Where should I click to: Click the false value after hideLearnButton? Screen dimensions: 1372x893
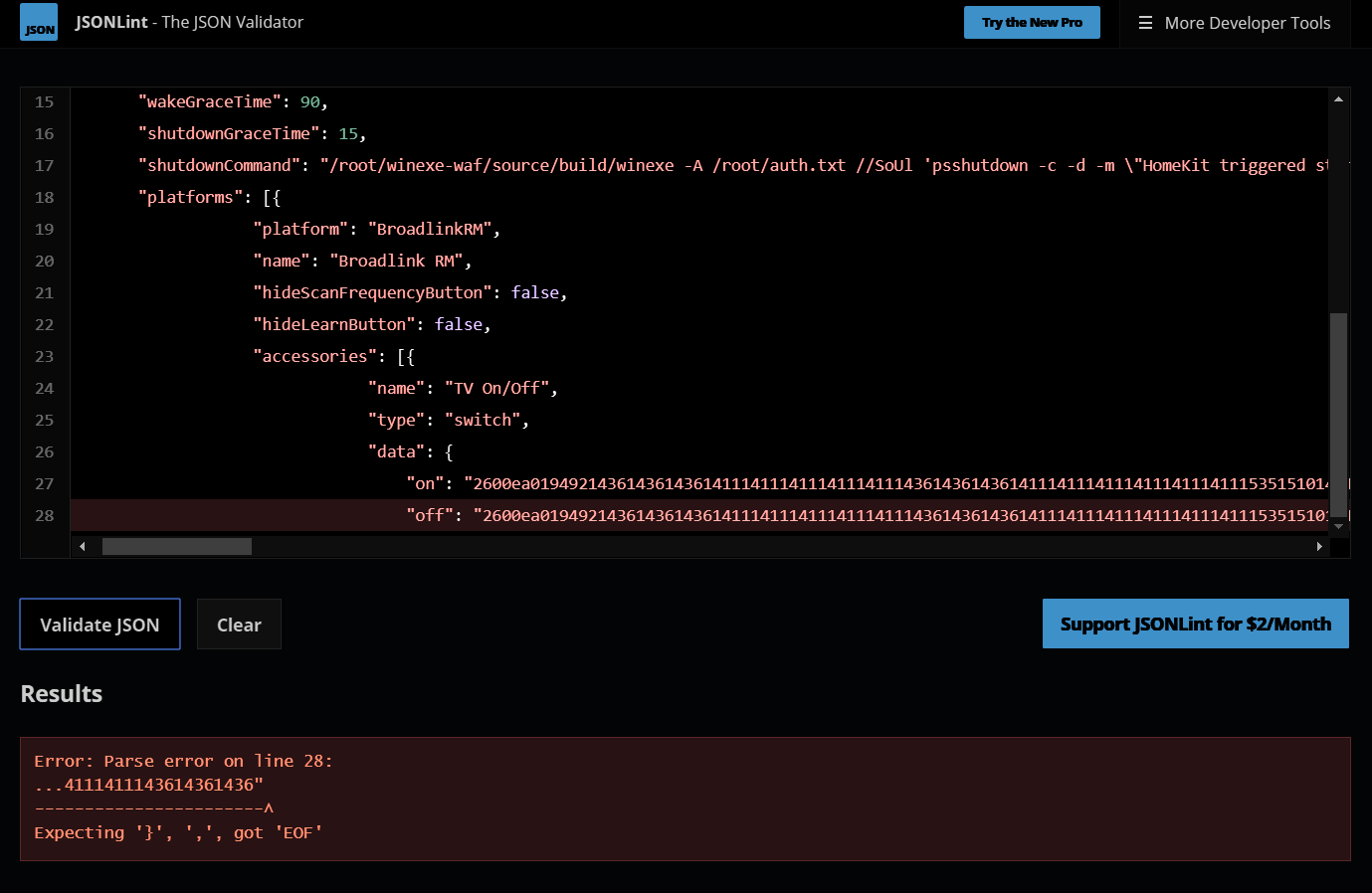[x=459, y=324]
